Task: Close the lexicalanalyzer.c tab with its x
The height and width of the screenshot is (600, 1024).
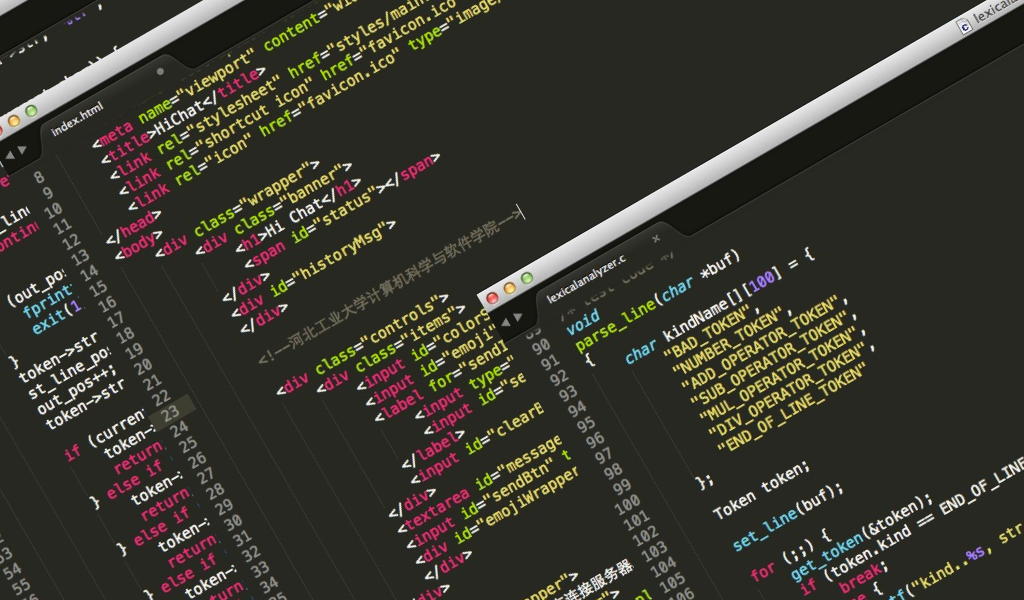Action: pos(656,239)
